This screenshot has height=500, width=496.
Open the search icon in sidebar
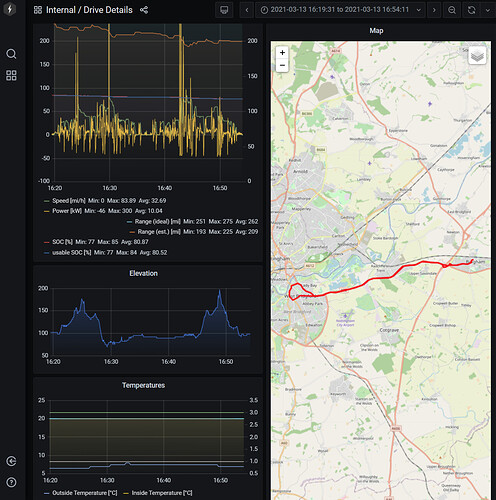[11, 54]
